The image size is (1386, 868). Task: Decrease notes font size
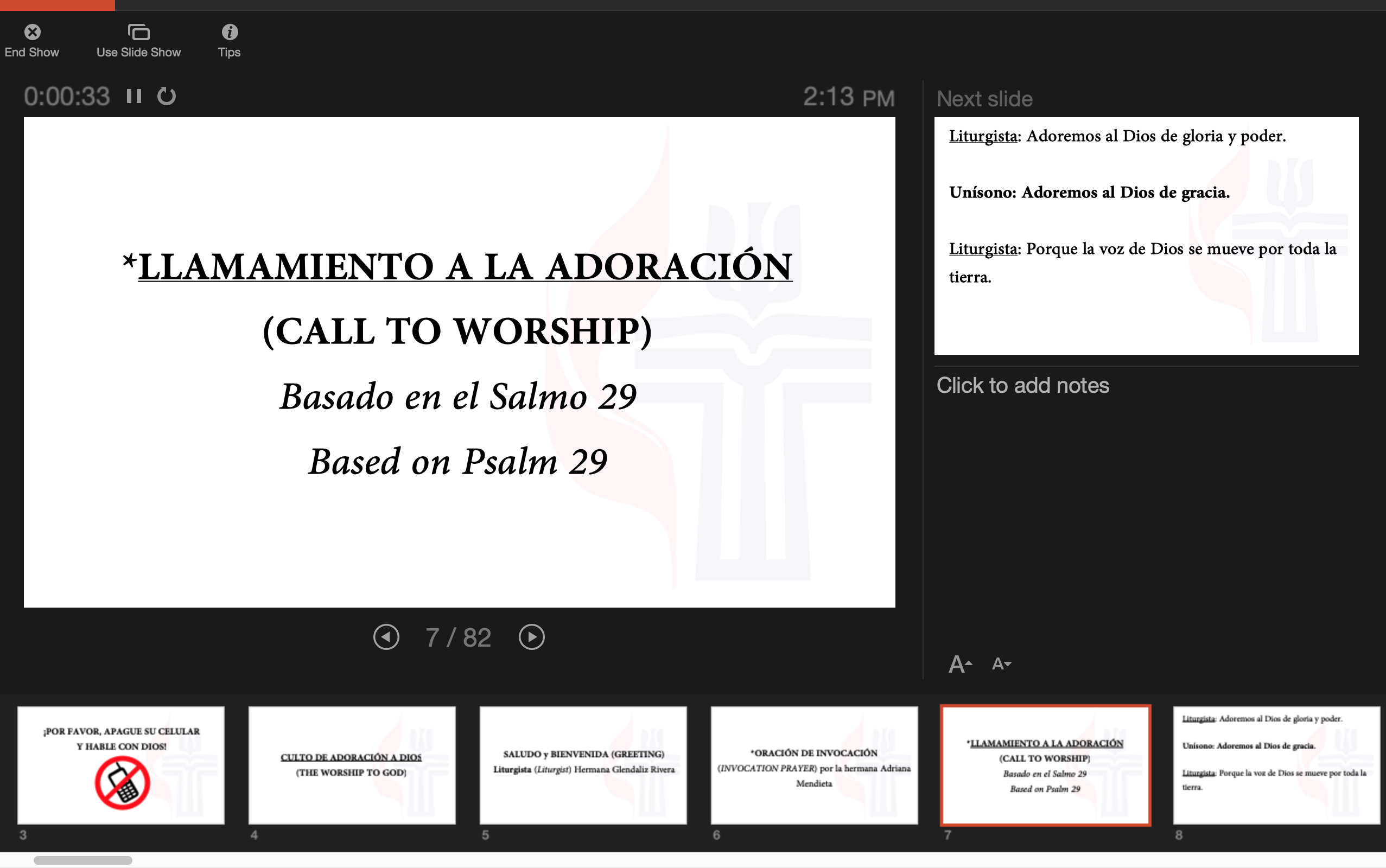click(x=1001, y=664)
